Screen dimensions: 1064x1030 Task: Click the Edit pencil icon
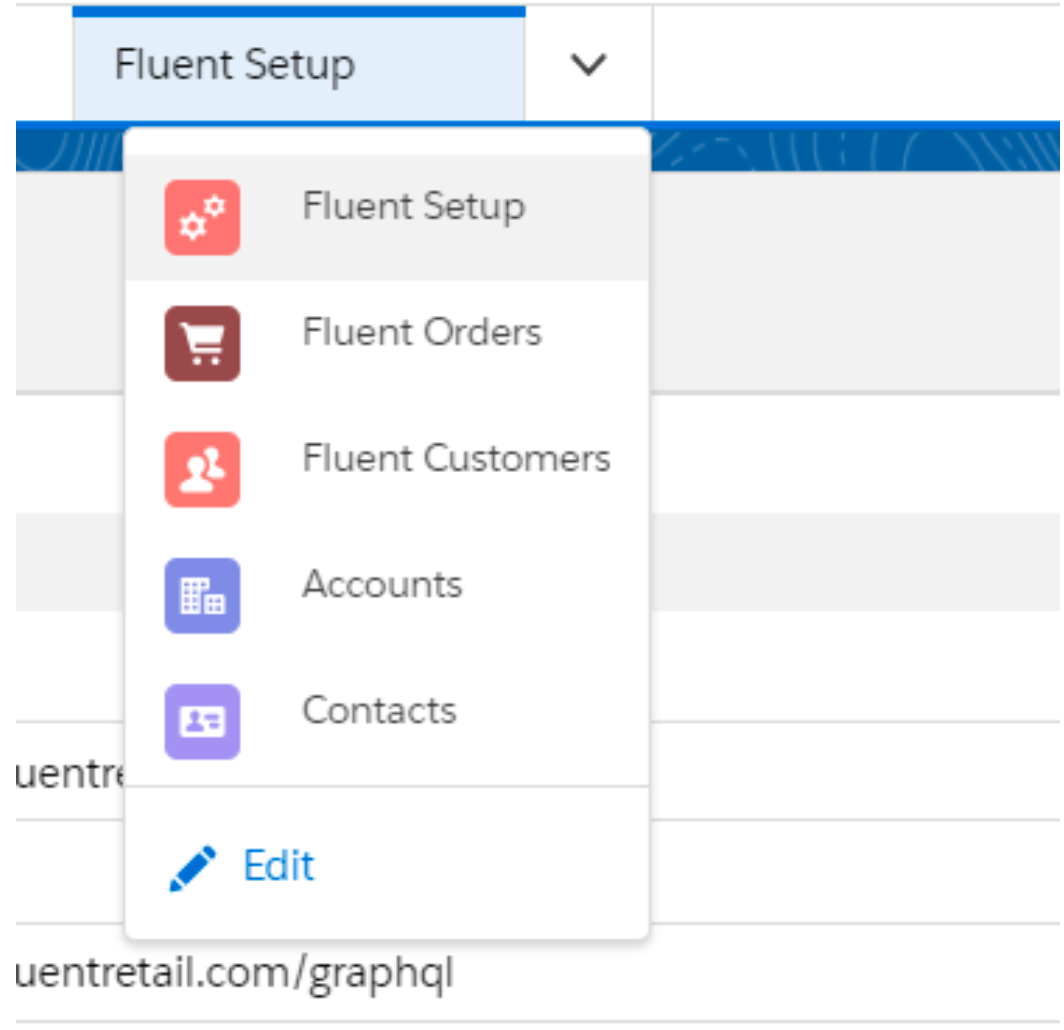coord(192,867)
